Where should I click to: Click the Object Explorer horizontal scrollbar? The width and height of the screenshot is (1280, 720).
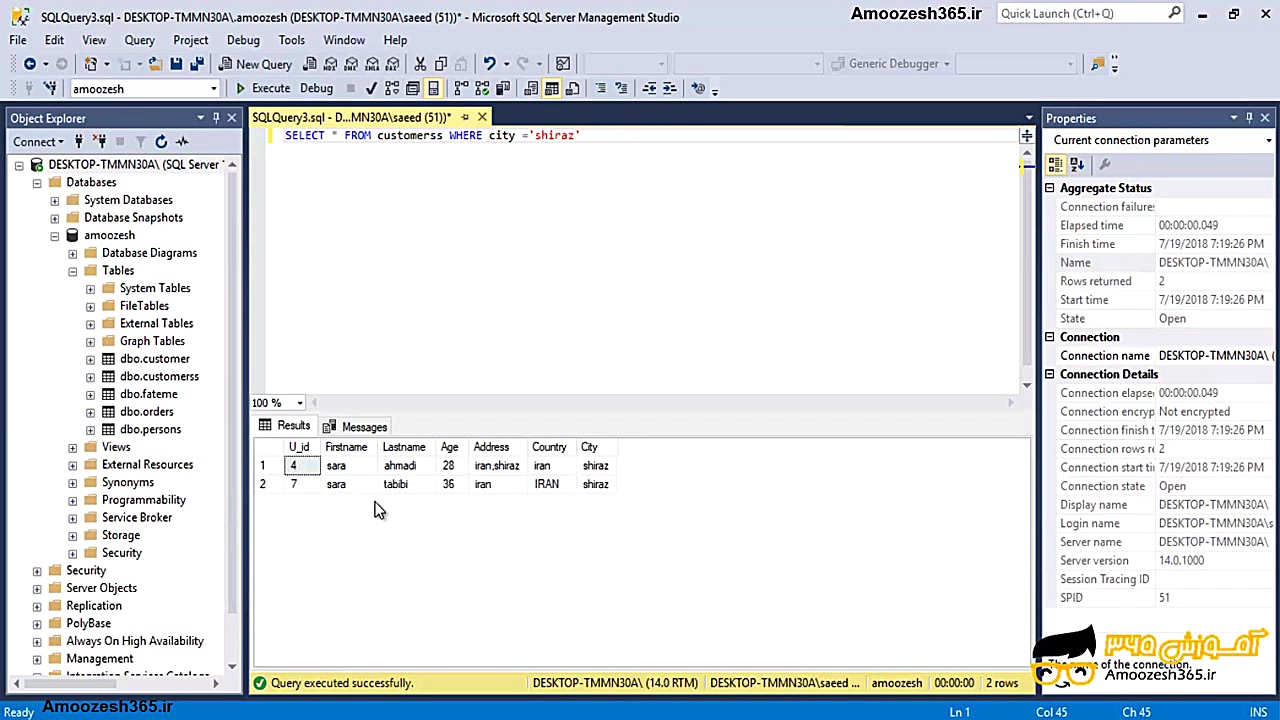(115, 683)
